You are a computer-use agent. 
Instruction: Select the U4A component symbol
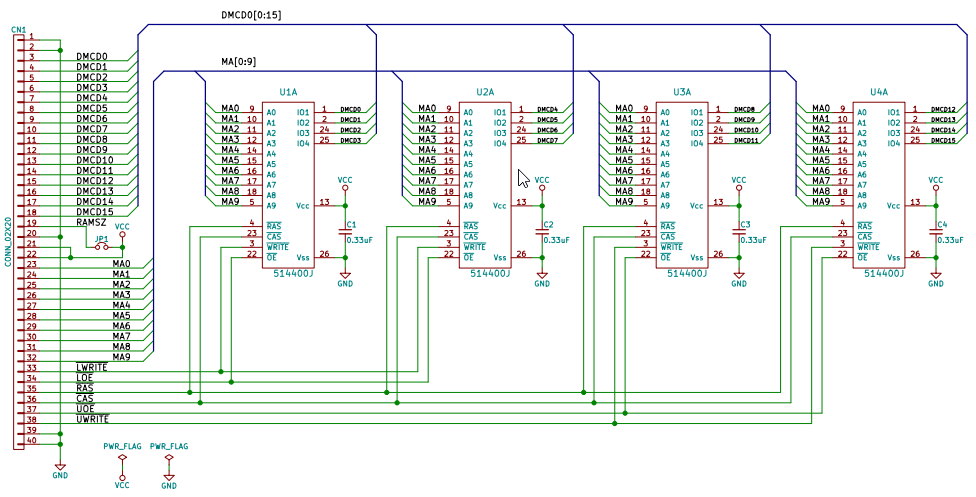878,185
